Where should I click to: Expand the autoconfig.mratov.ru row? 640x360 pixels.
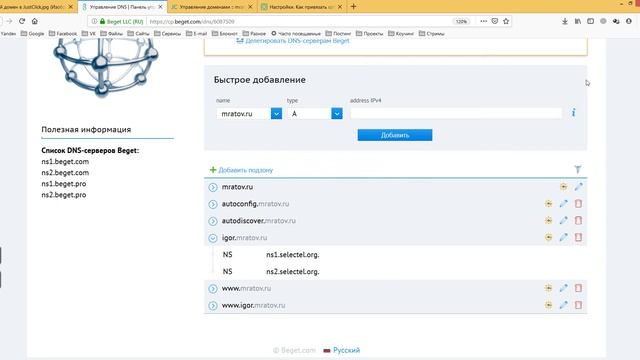pos(213,204)
